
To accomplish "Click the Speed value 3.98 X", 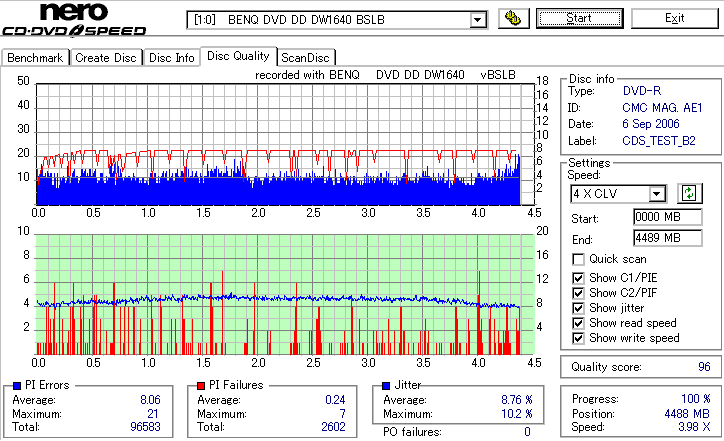I will pyautogui.click(x=694, y=427).
